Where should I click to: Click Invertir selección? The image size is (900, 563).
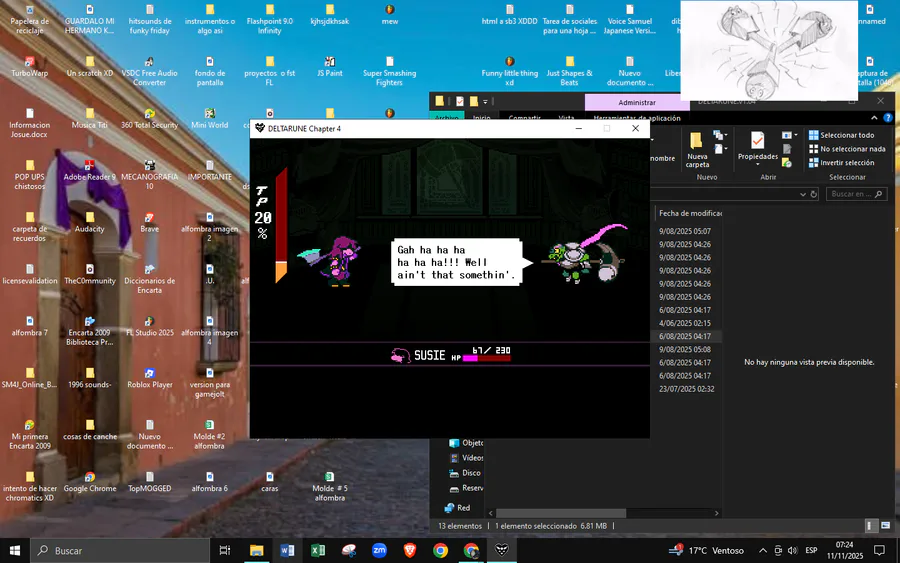click(x=841, y=162)
